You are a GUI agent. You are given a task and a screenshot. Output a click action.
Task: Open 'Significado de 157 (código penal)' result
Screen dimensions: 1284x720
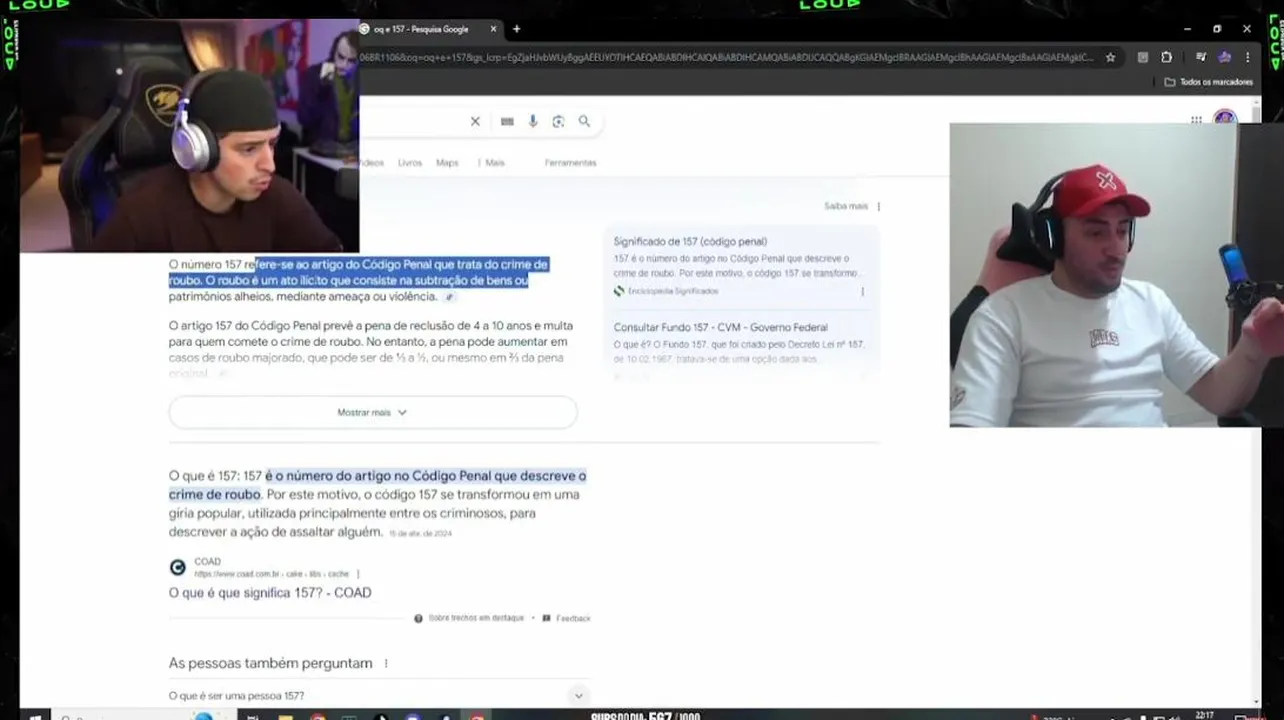[x=690, y=241]
